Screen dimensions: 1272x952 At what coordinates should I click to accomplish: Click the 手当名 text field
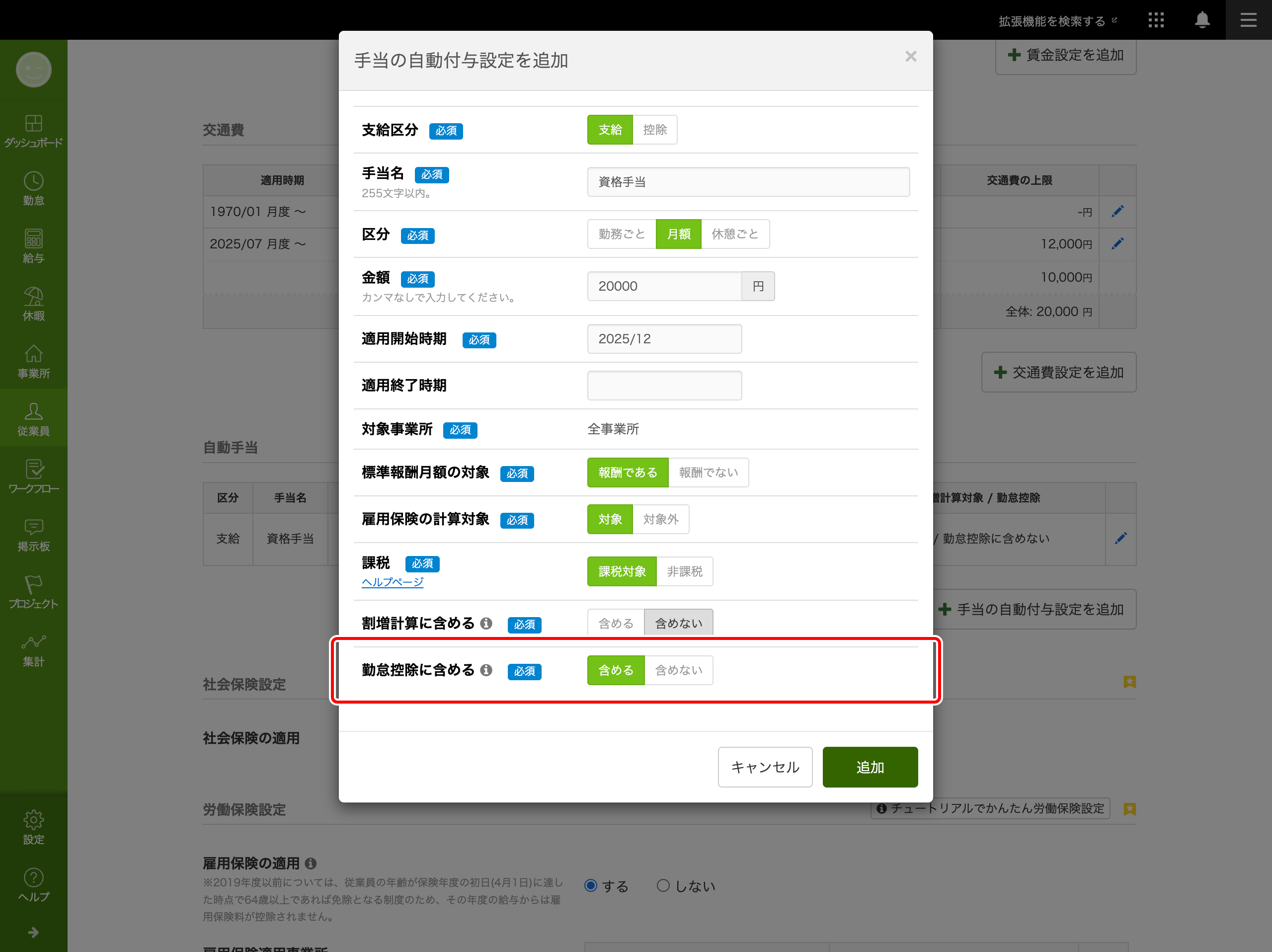[x=748, y=182]
